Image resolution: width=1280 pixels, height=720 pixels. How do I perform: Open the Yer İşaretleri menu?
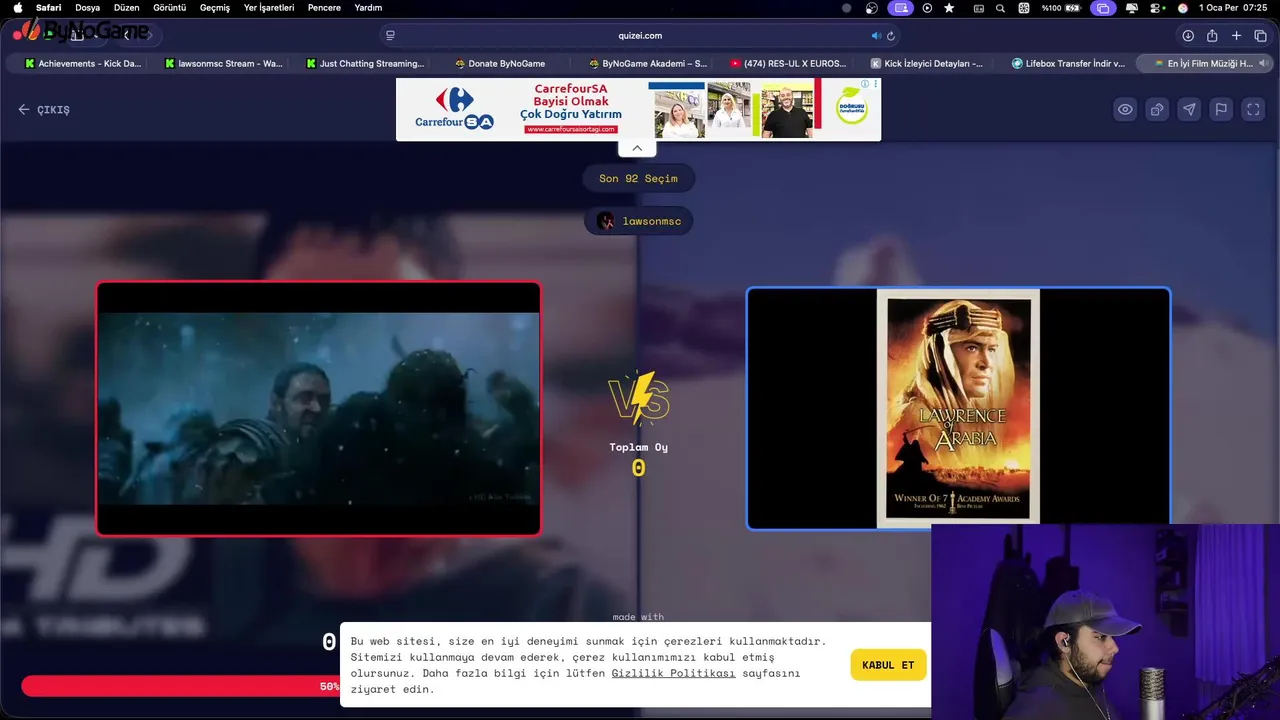pos(269,8)
